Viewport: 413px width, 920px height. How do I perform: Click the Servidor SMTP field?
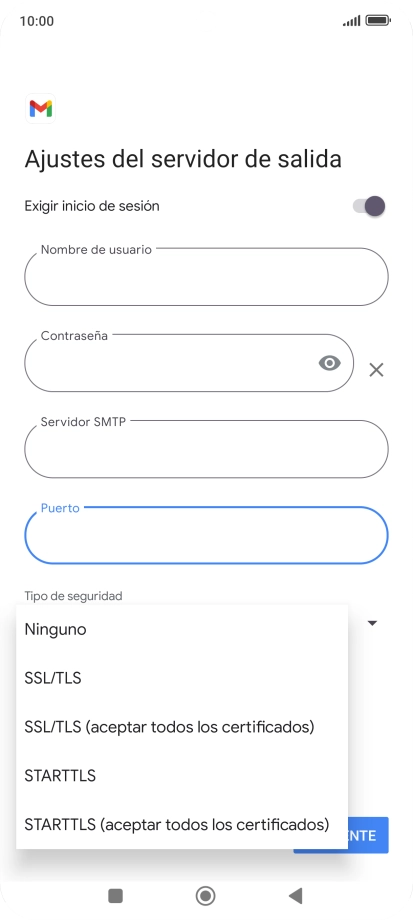tap(206, 449)
